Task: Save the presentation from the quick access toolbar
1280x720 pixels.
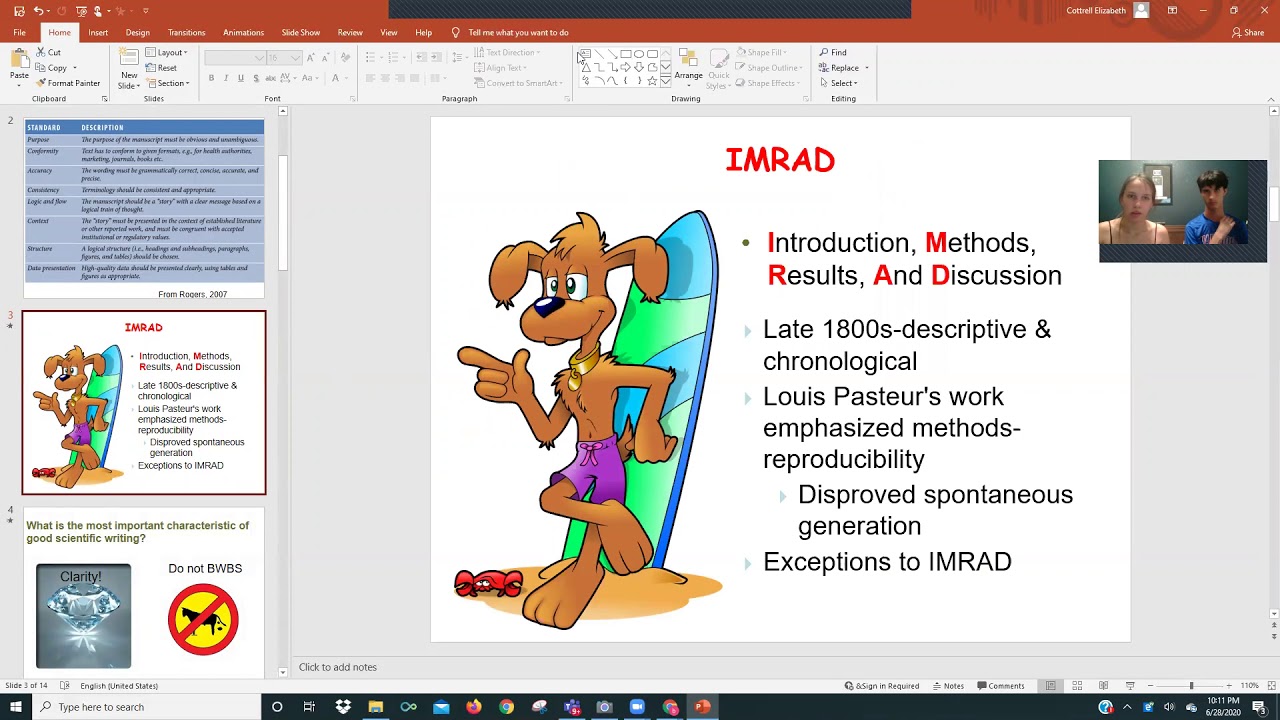Action: tap(18, 10)
